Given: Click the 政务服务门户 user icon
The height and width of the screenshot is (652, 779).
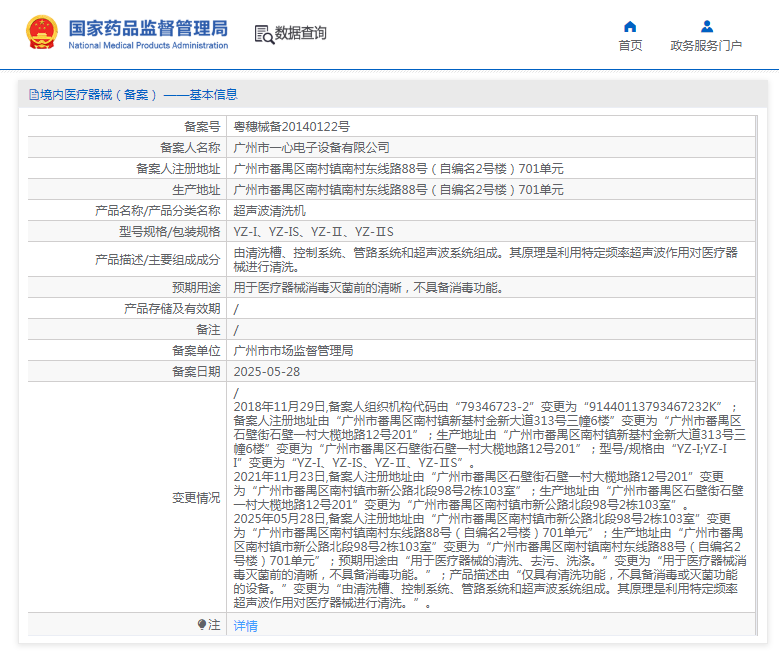Looking at the screenshot, I should tap(706, 26).
